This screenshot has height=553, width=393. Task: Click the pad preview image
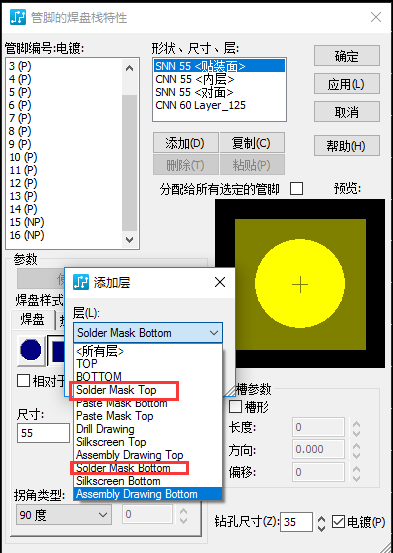[300, 284]
